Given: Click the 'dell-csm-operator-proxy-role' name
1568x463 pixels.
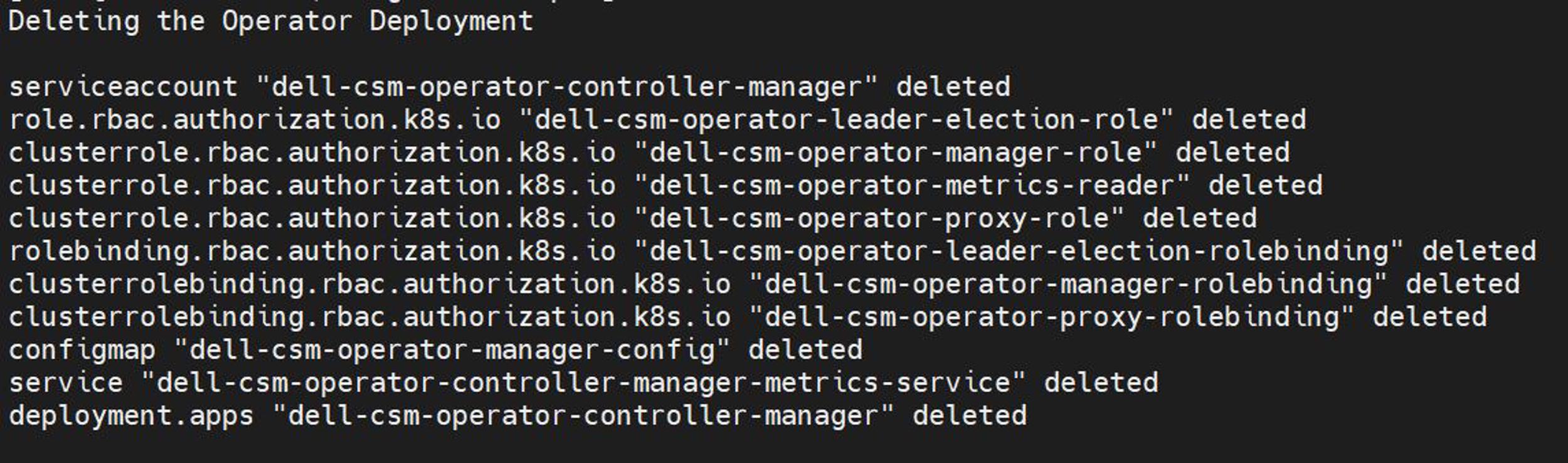Looking at the screenshot, I should 879,219.
